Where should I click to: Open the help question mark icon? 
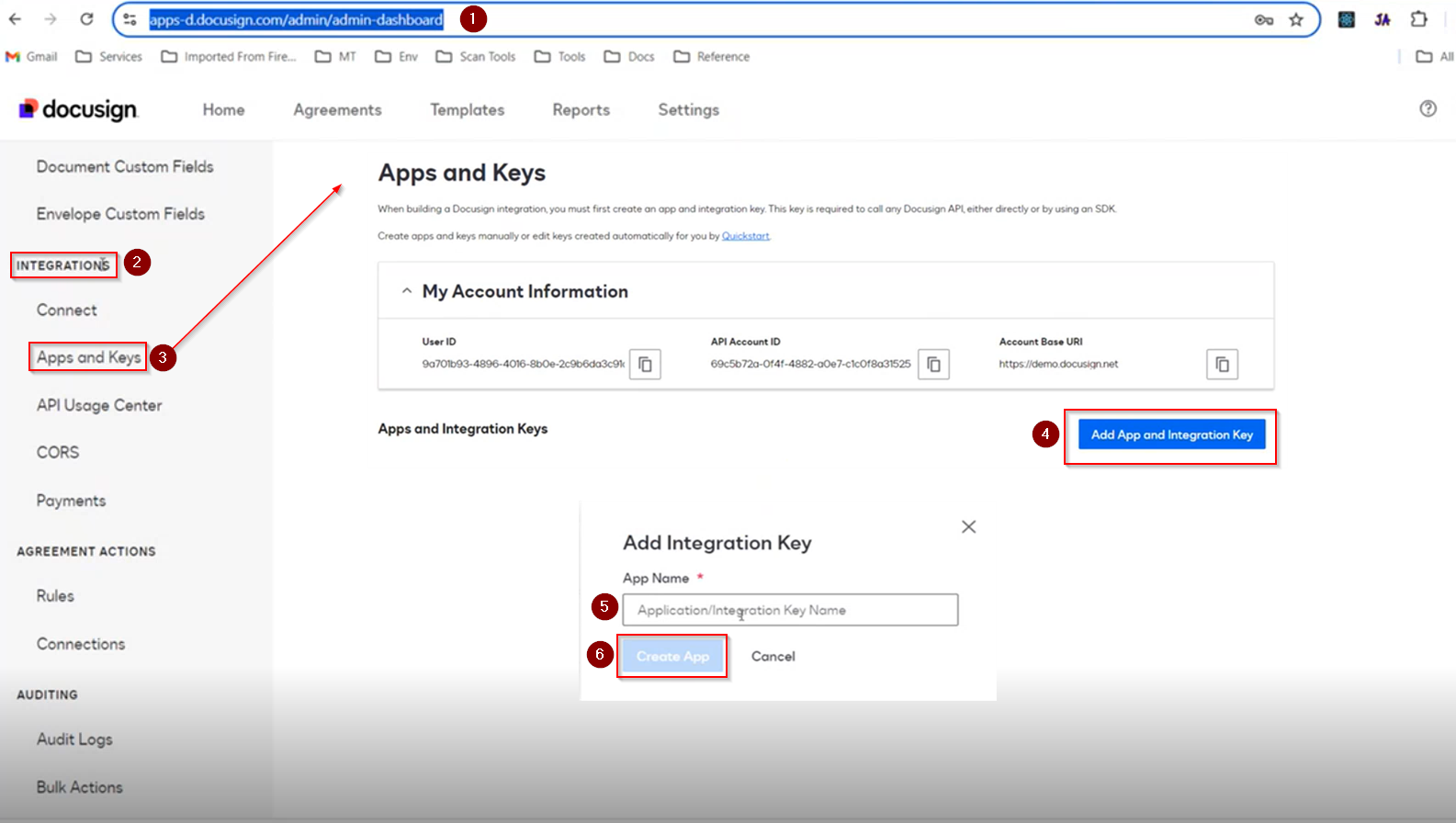1428,108
